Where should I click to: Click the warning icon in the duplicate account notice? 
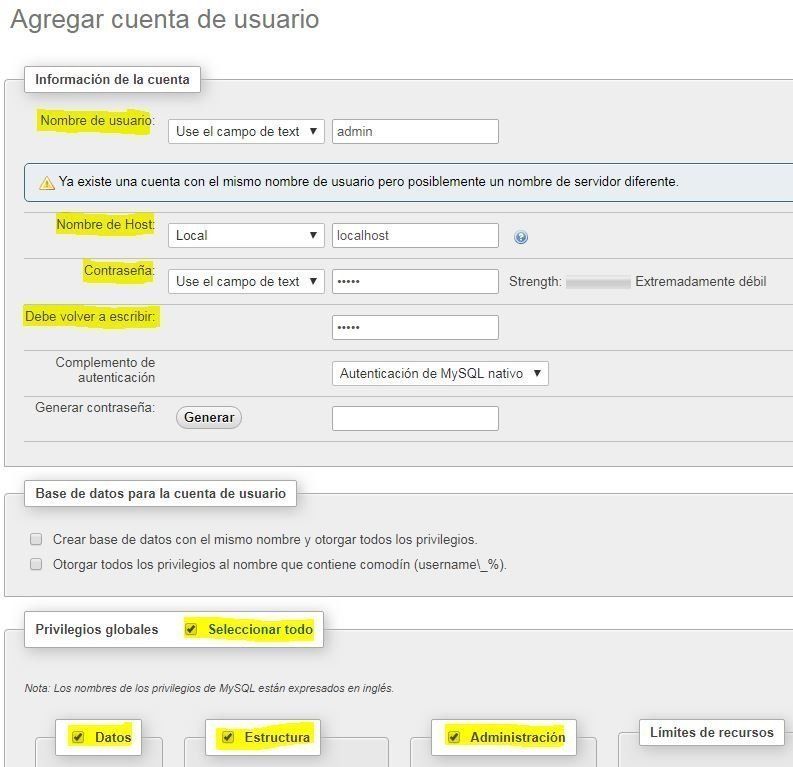(46, 183)
